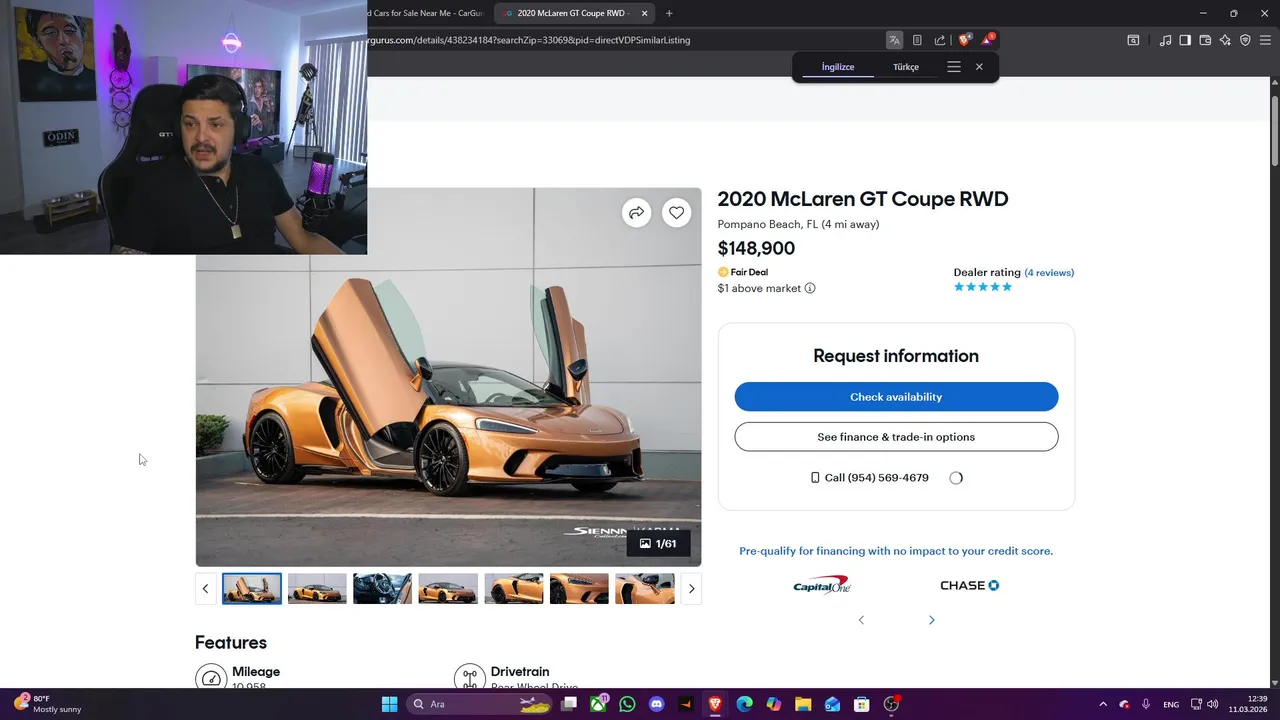Open the Brave Wallet icon
1280x720 pixels.
coord(1205,40)
